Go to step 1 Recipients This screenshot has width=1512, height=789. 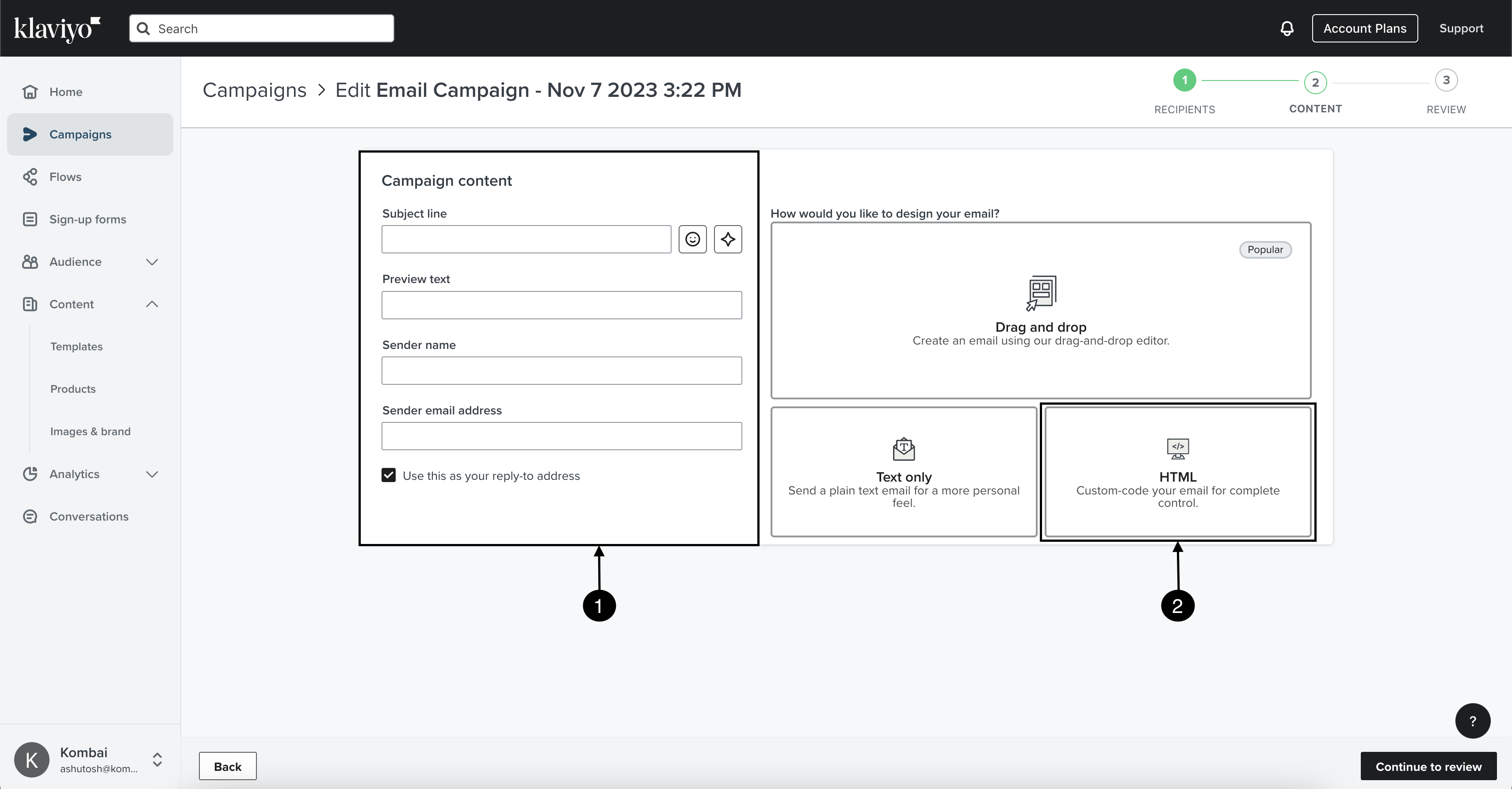[1184, 80]
